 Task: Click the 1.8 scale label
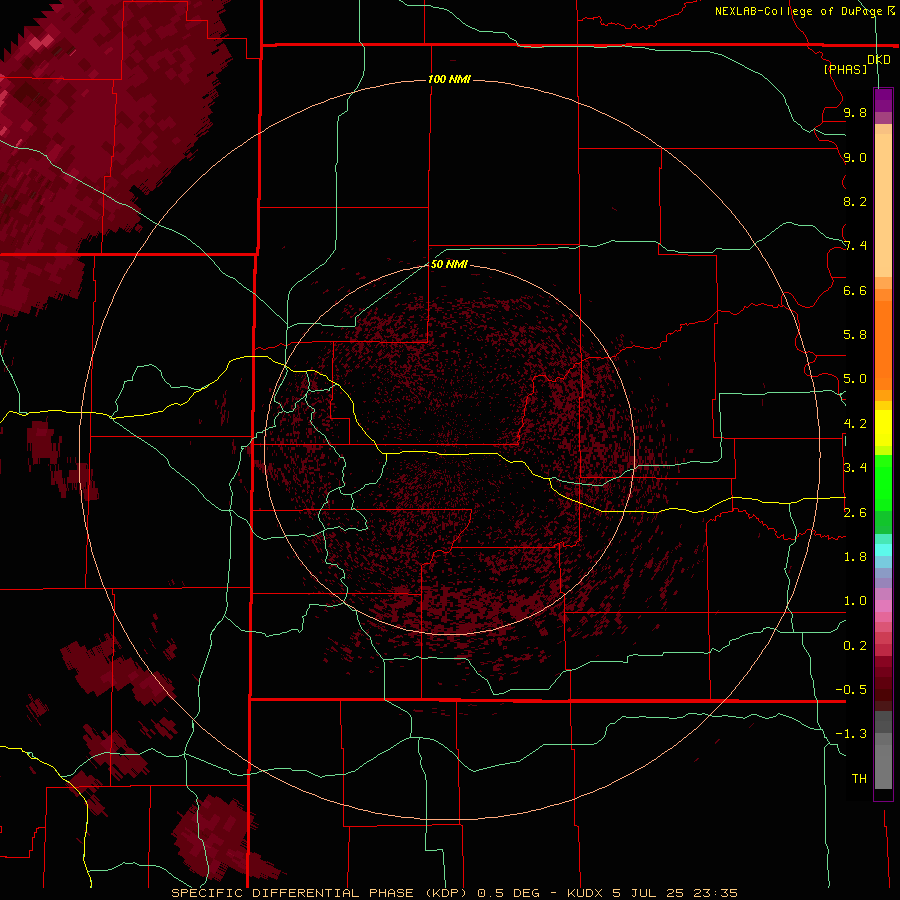coord(855,556)
